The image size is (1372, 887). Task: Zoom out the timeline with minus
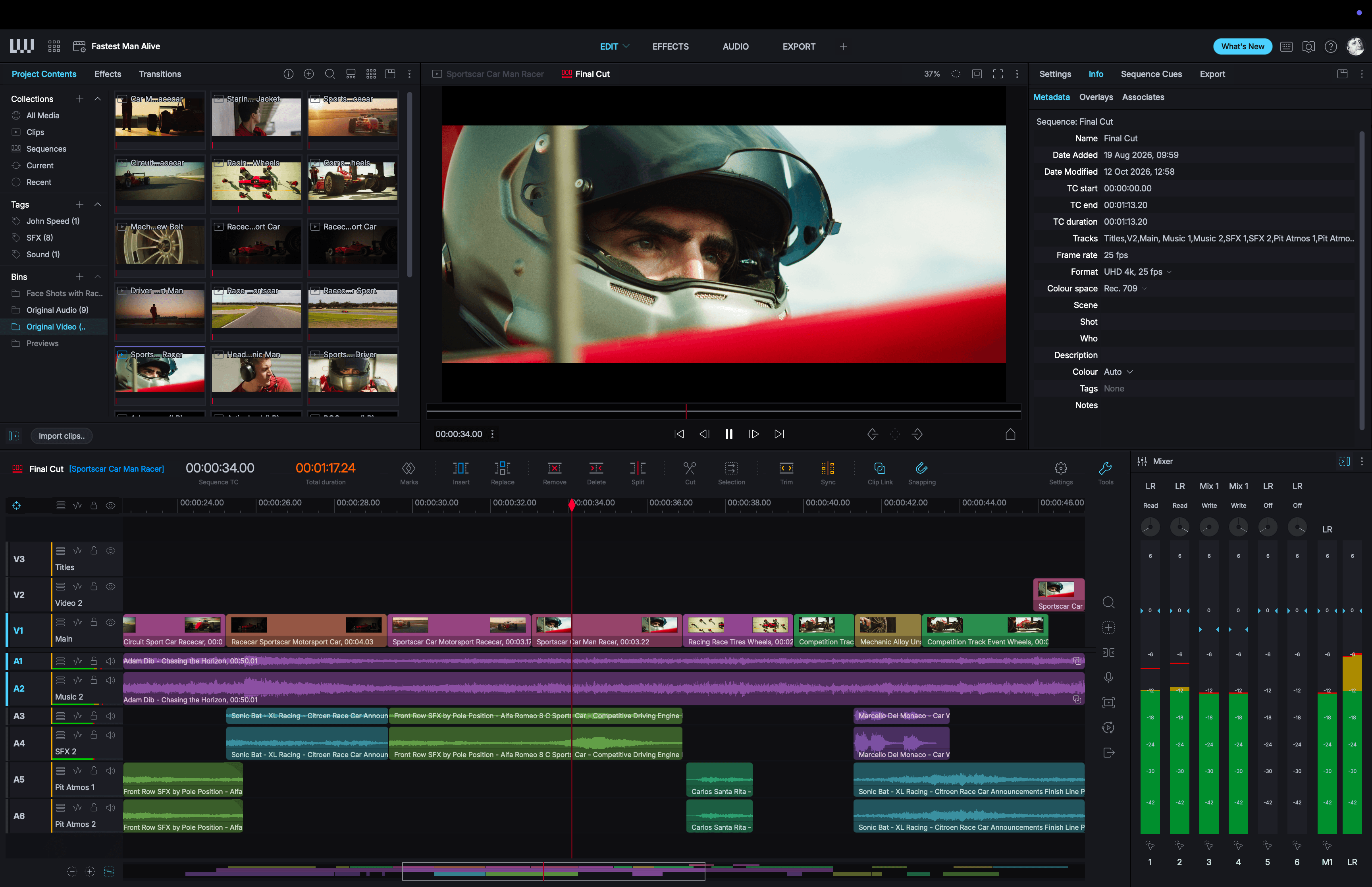click(72, 872)
